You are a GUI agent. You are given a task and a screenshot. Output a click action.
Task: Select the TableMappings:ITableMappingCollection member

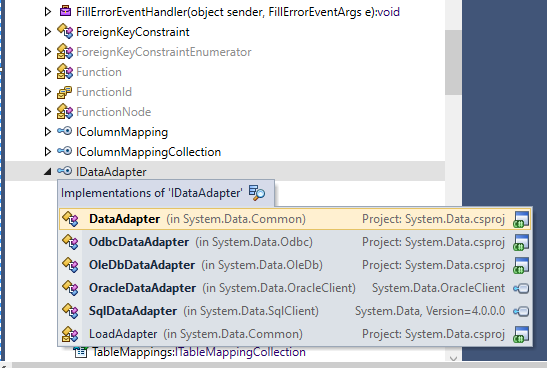pos(199,352)
